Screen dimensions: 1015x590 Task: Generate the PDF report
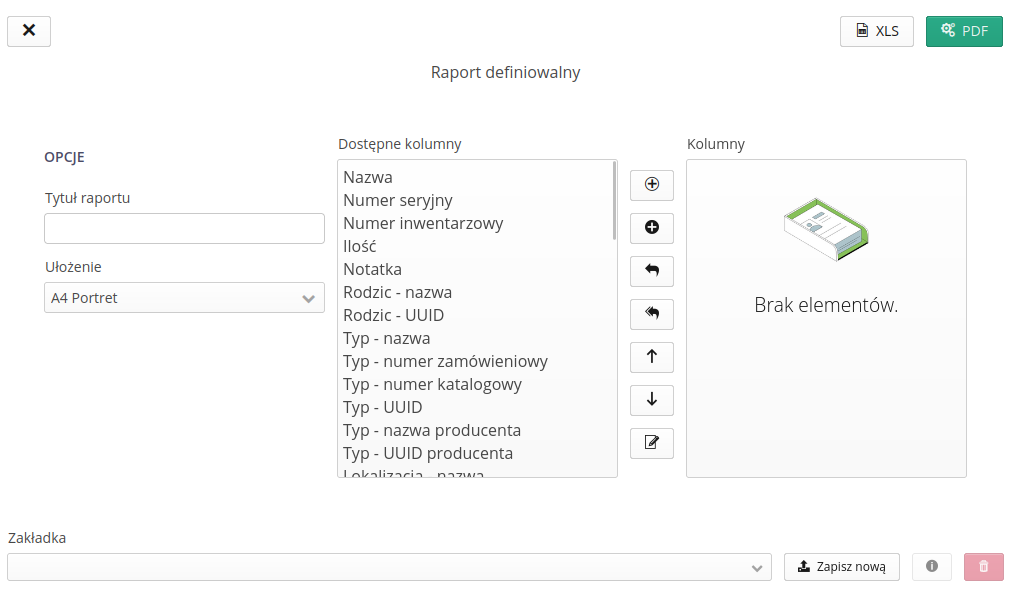(x=964, y=31)
